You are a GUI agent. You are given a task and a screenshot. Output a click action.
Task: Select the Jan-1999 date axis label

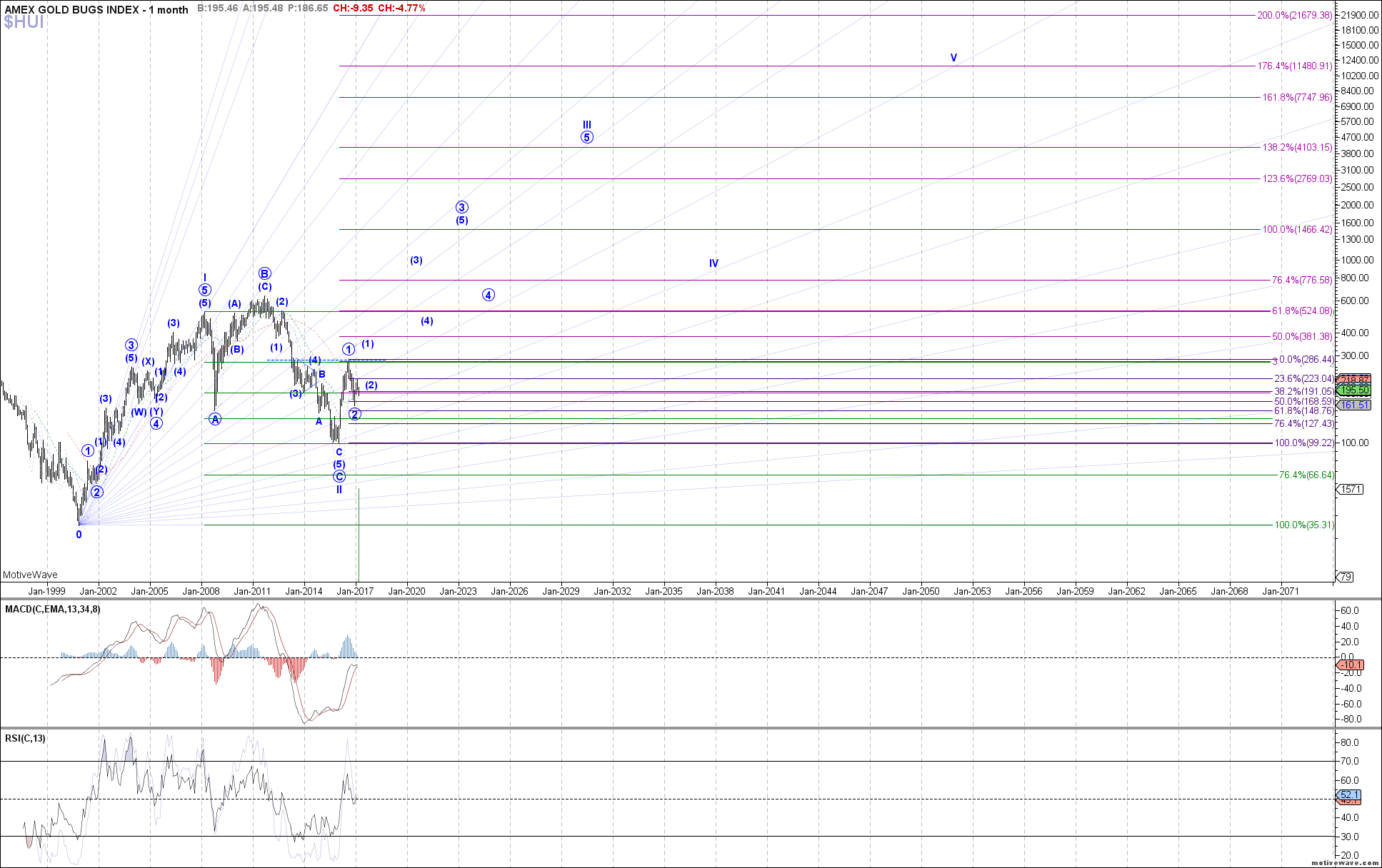[46, 591]
